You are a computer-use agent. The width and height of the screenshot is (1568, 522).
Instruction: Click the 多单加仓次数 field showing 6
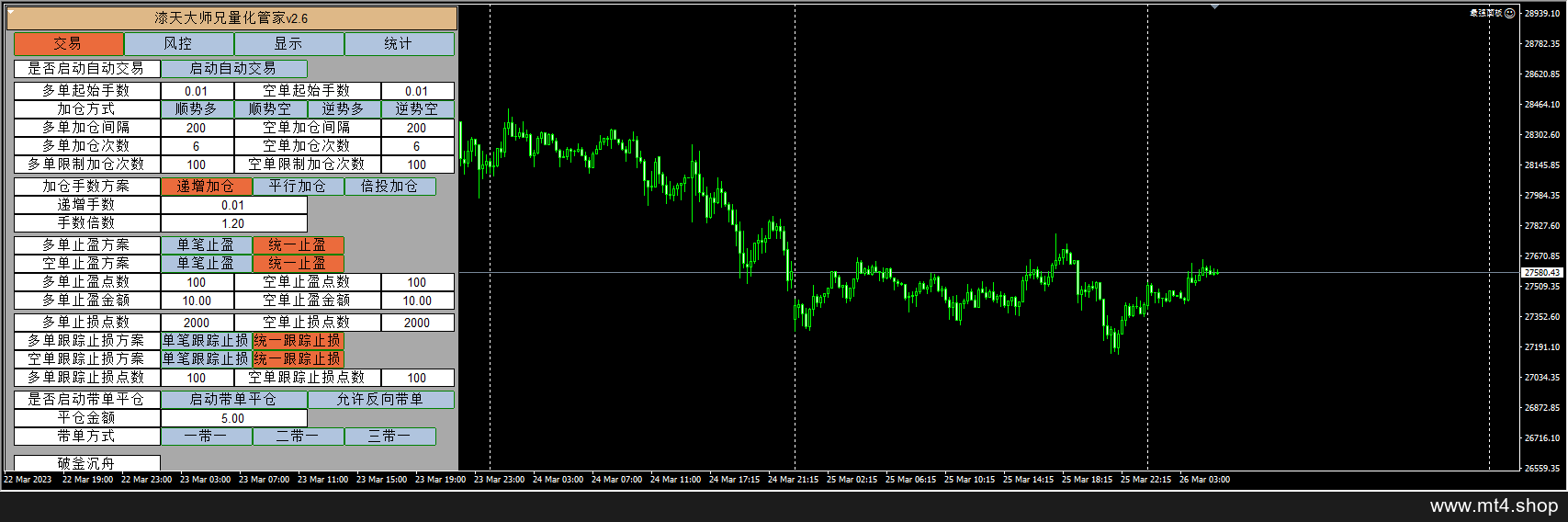(x=197, y=145)
